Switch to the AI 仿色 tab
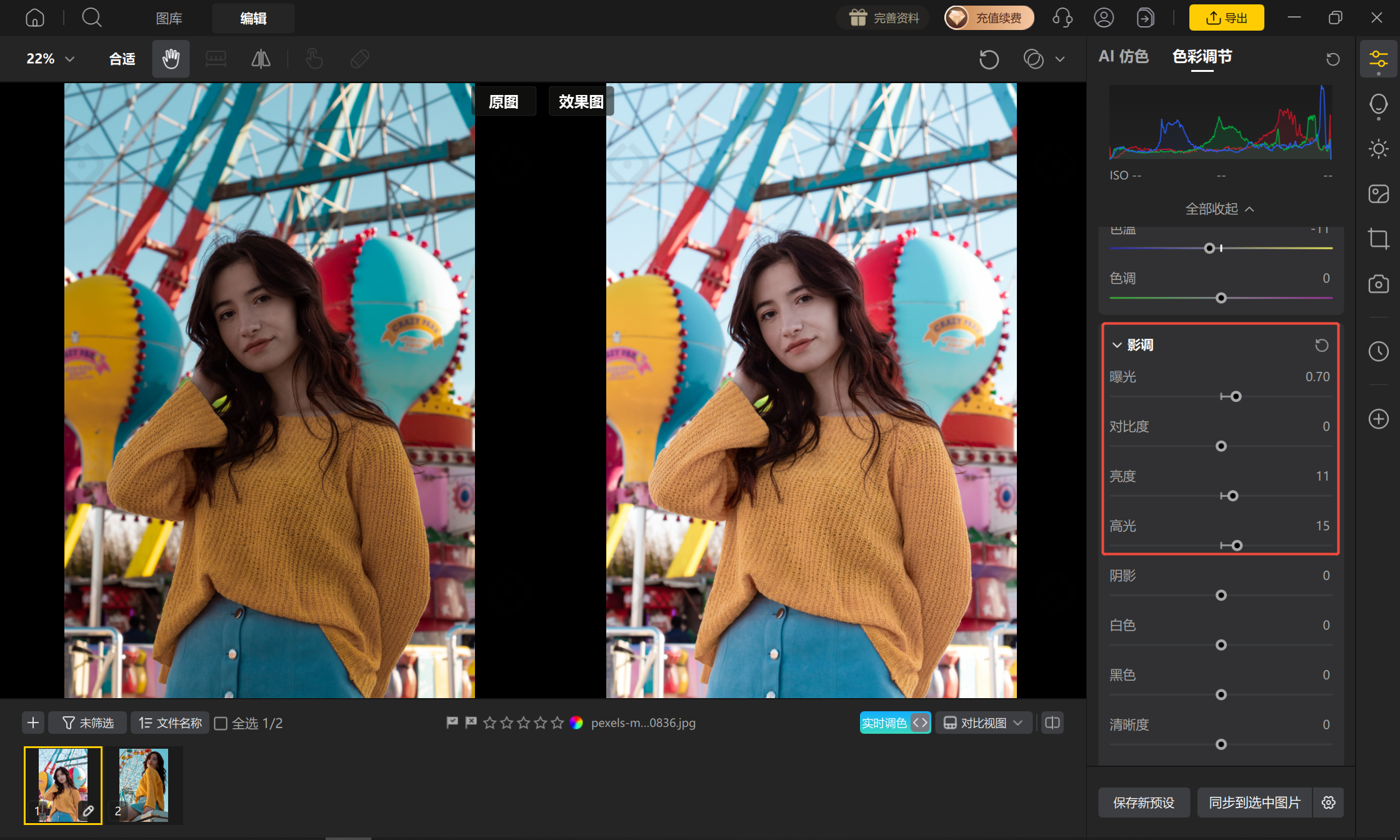This screenshot has height=840, width=1400. pyautogui.click(x=1123, y=56)
